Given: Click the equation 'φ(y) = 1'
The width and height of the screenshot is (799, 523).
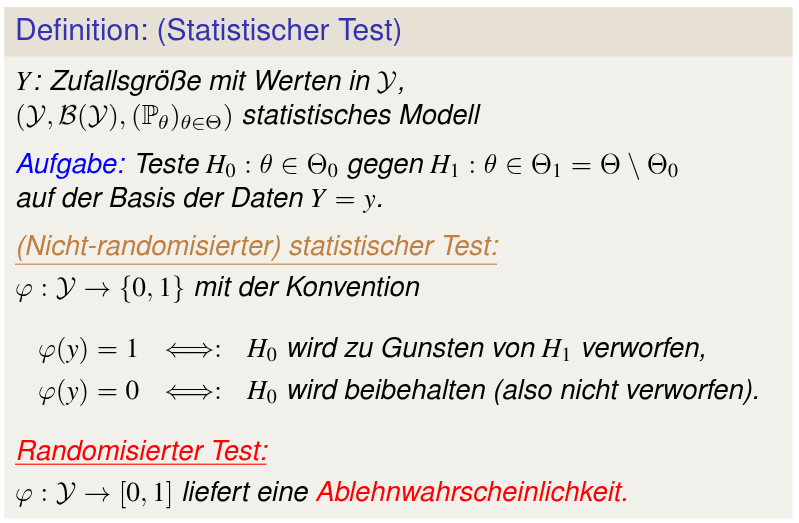Looking at the screenshot, I should [x=88, y=350].
